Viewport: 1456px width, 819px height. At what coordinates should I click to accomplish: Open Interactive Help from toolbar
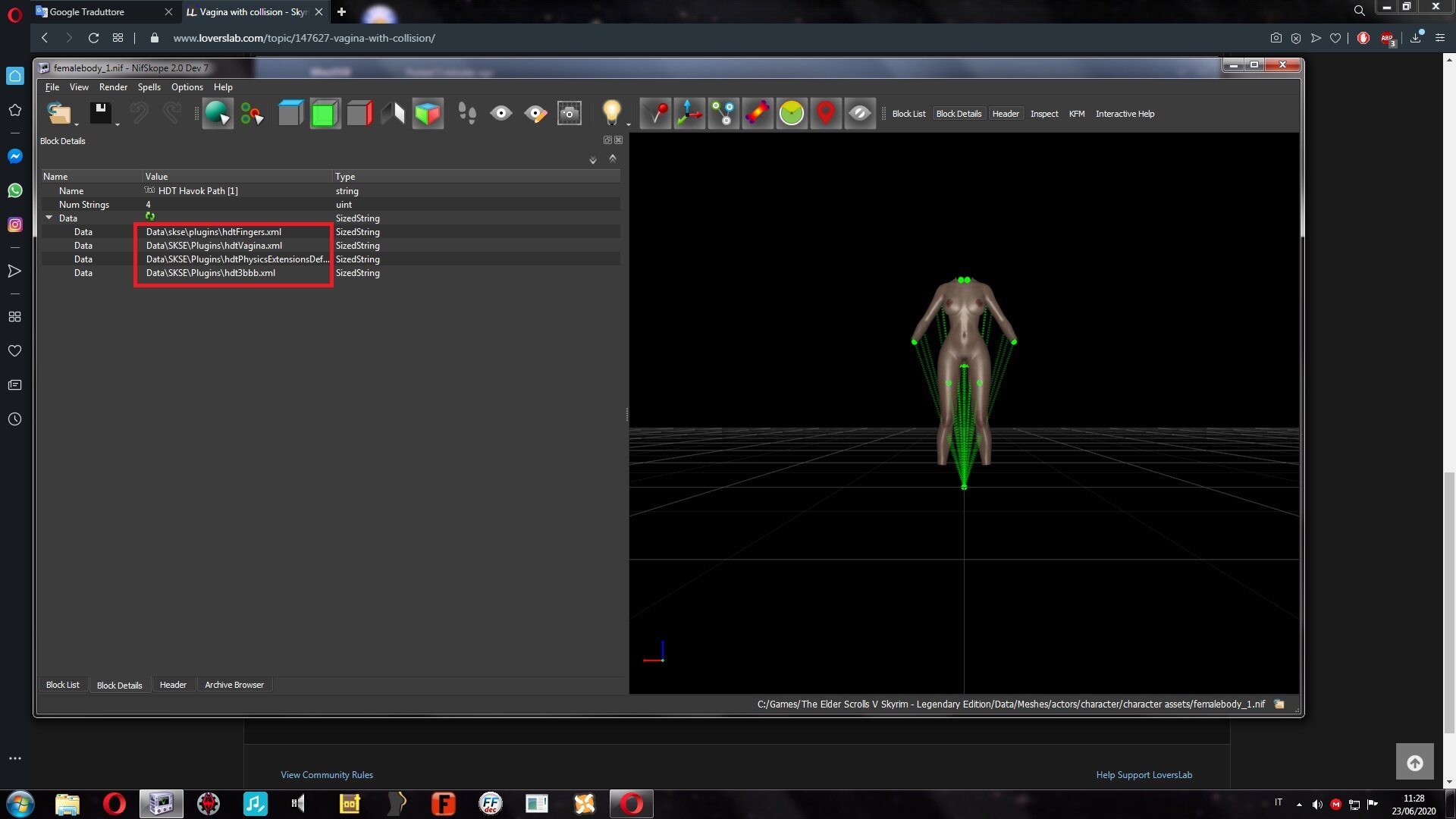click(x=1125, y=114)
